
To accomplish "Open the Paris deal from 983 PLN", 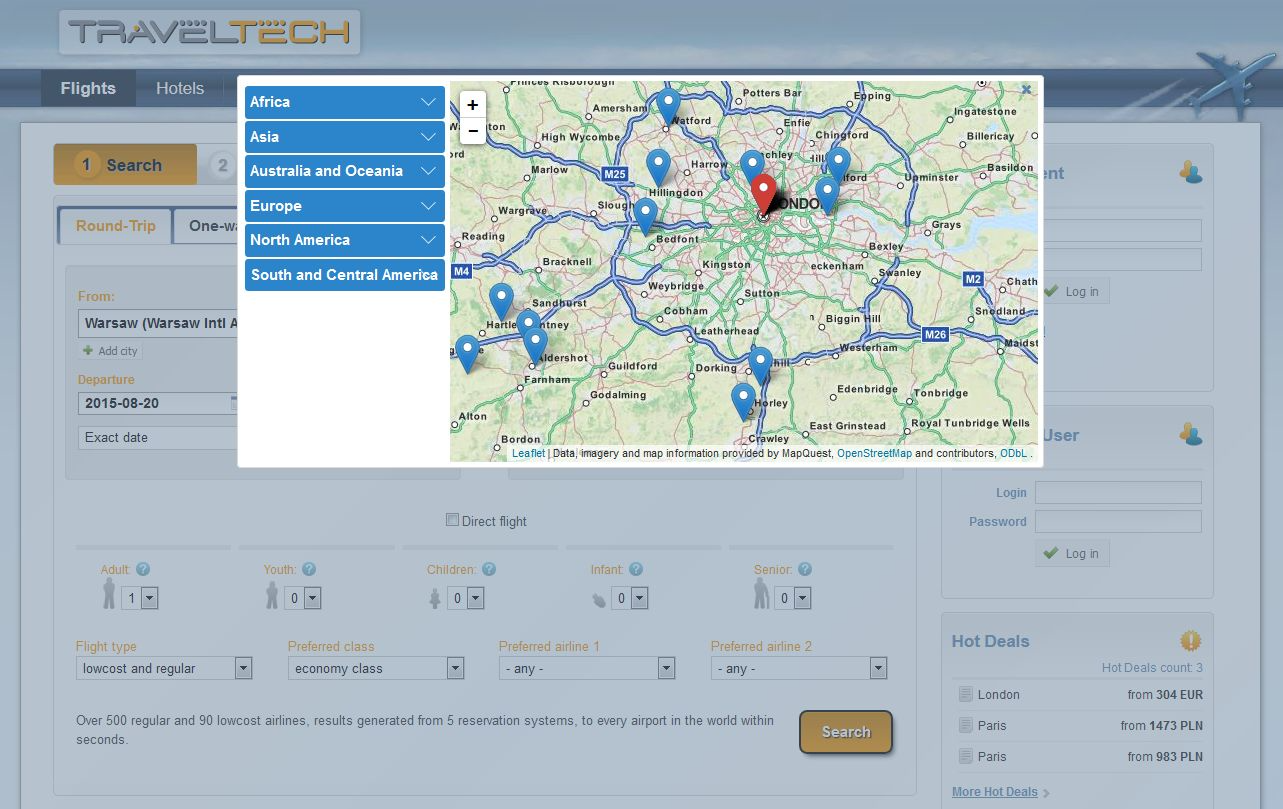I will pyautogui.click(x=992, y=756).
